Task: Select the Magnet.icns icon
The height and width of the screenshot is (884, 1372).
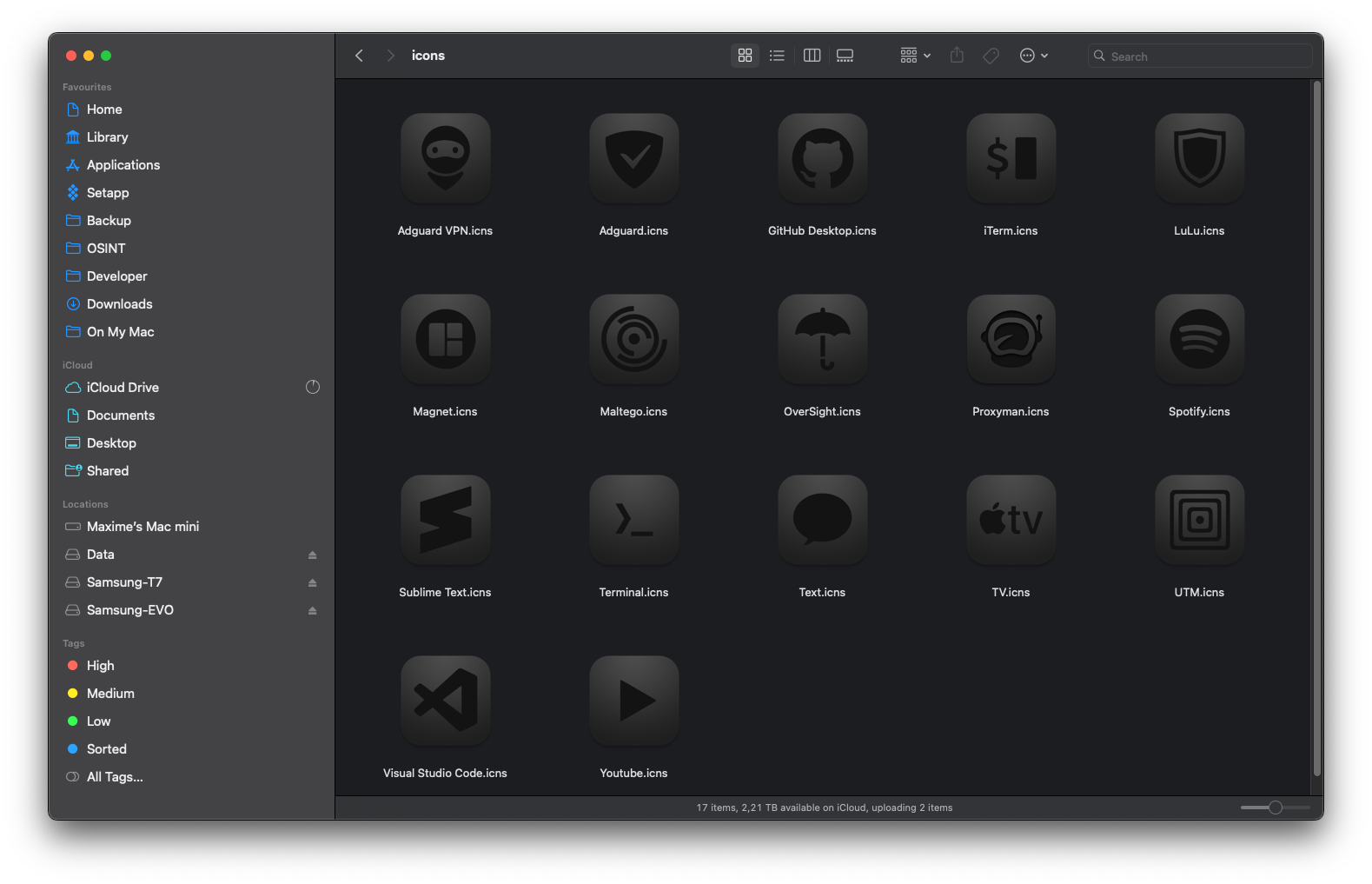Action: [x=445, y=340]
